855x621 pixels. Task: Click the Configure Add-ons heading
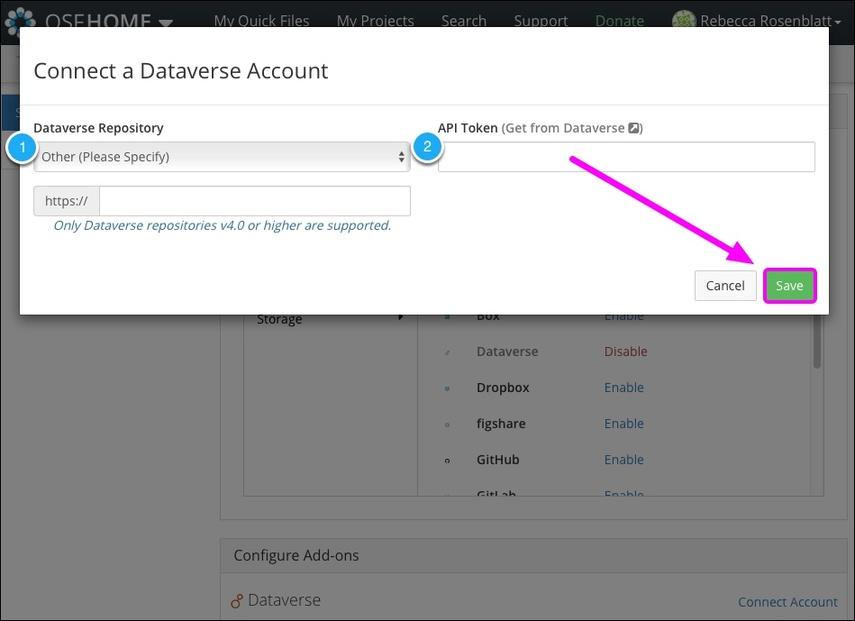coord(296,556)
